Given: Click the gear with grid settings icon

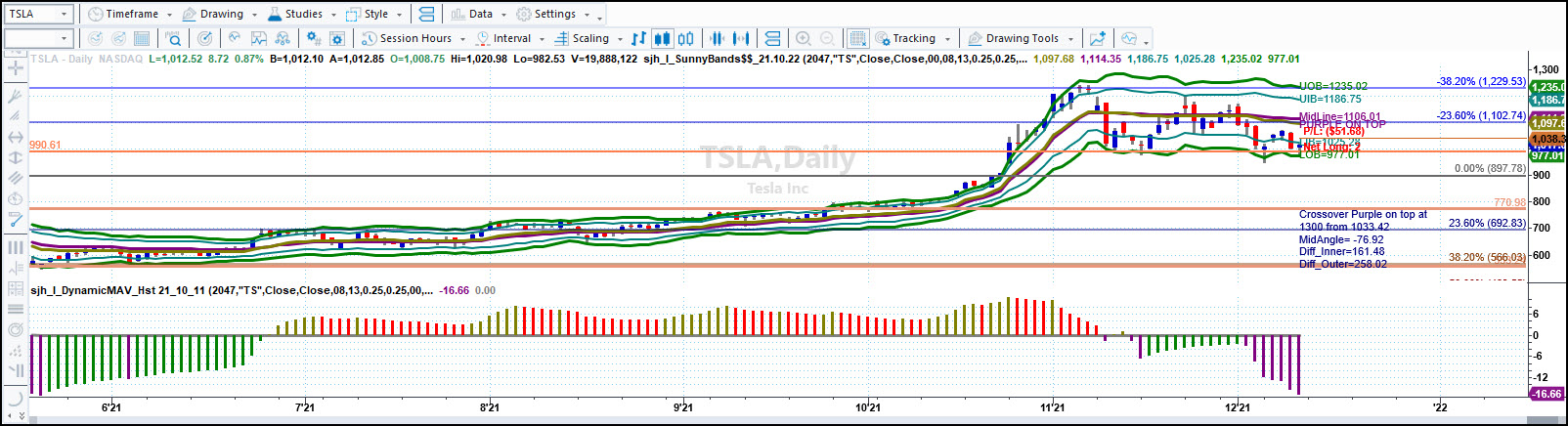Looking at the screenshot, I should pyautogui.click(x=313, y=38).
